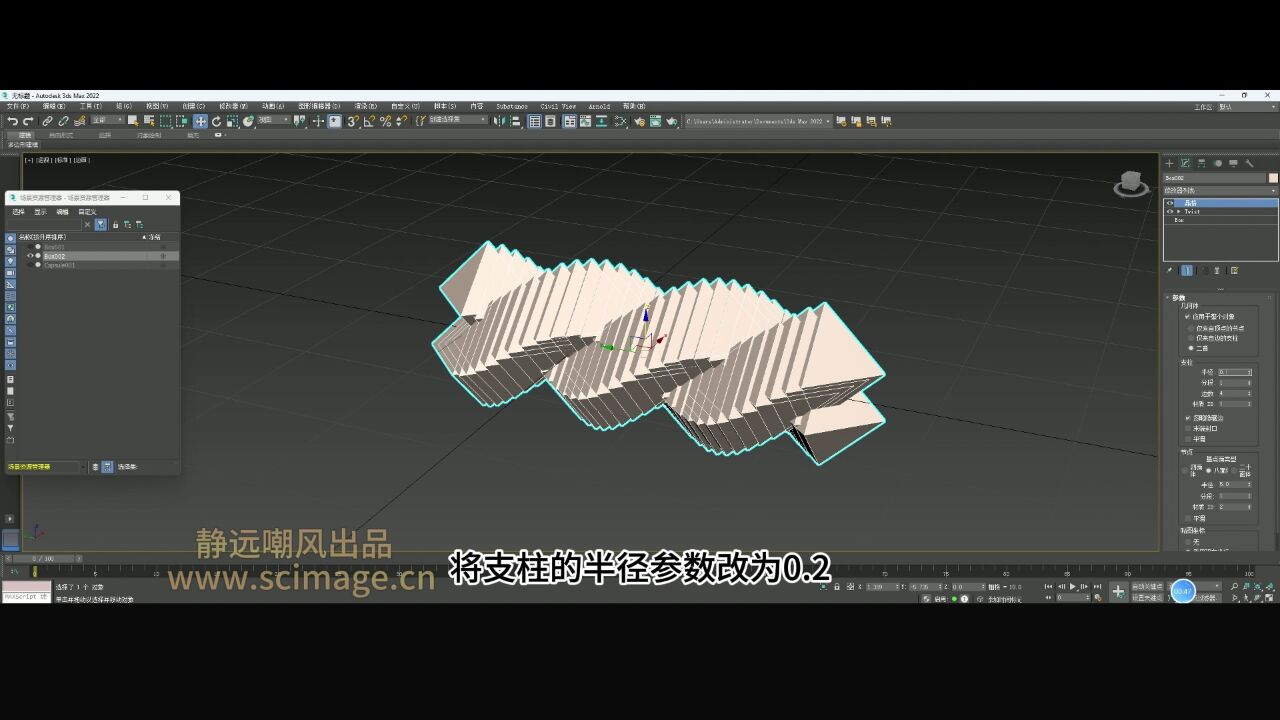Click the ViewCube in viewport
This screenshot has height=720, width=1280.
pos(1131,183)
